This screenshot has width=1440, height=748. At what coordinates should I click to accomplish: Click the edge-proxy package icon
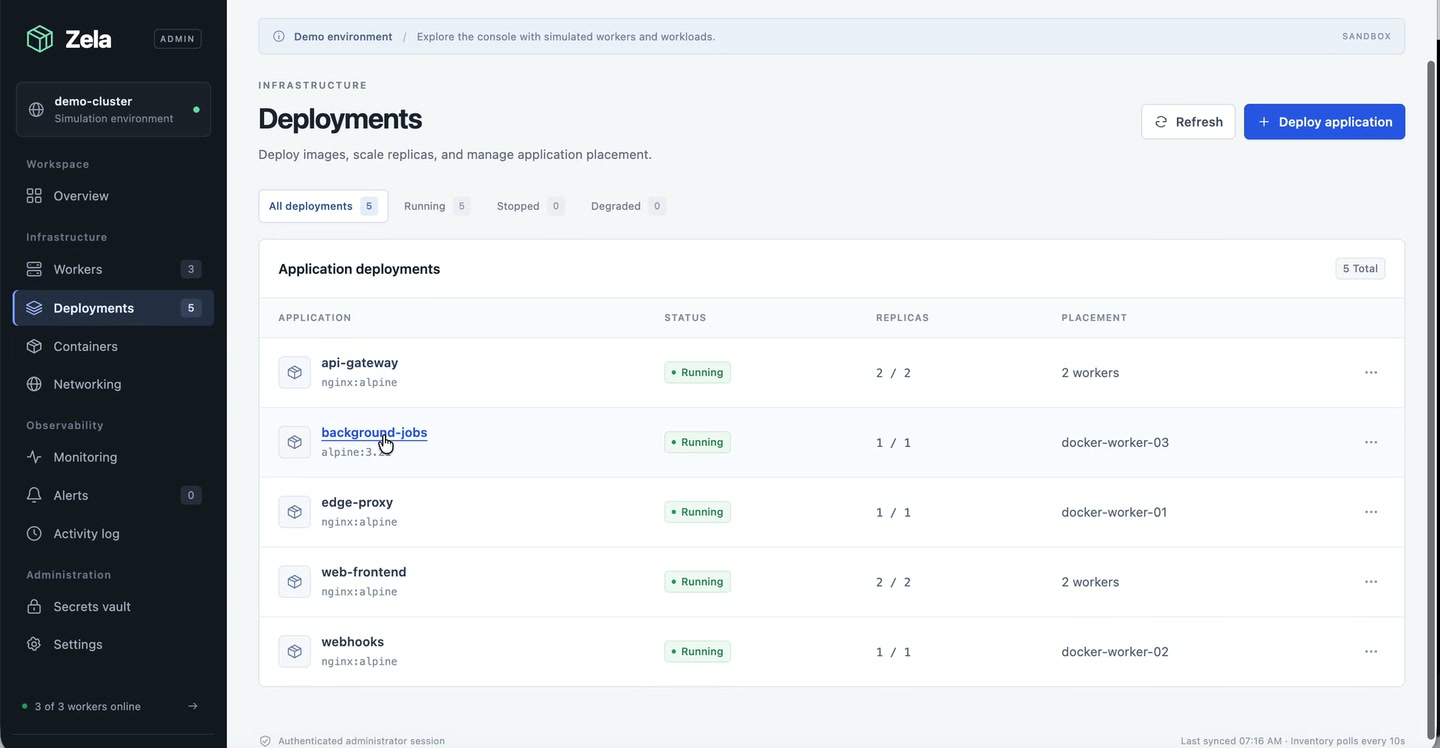click(294, 512)
